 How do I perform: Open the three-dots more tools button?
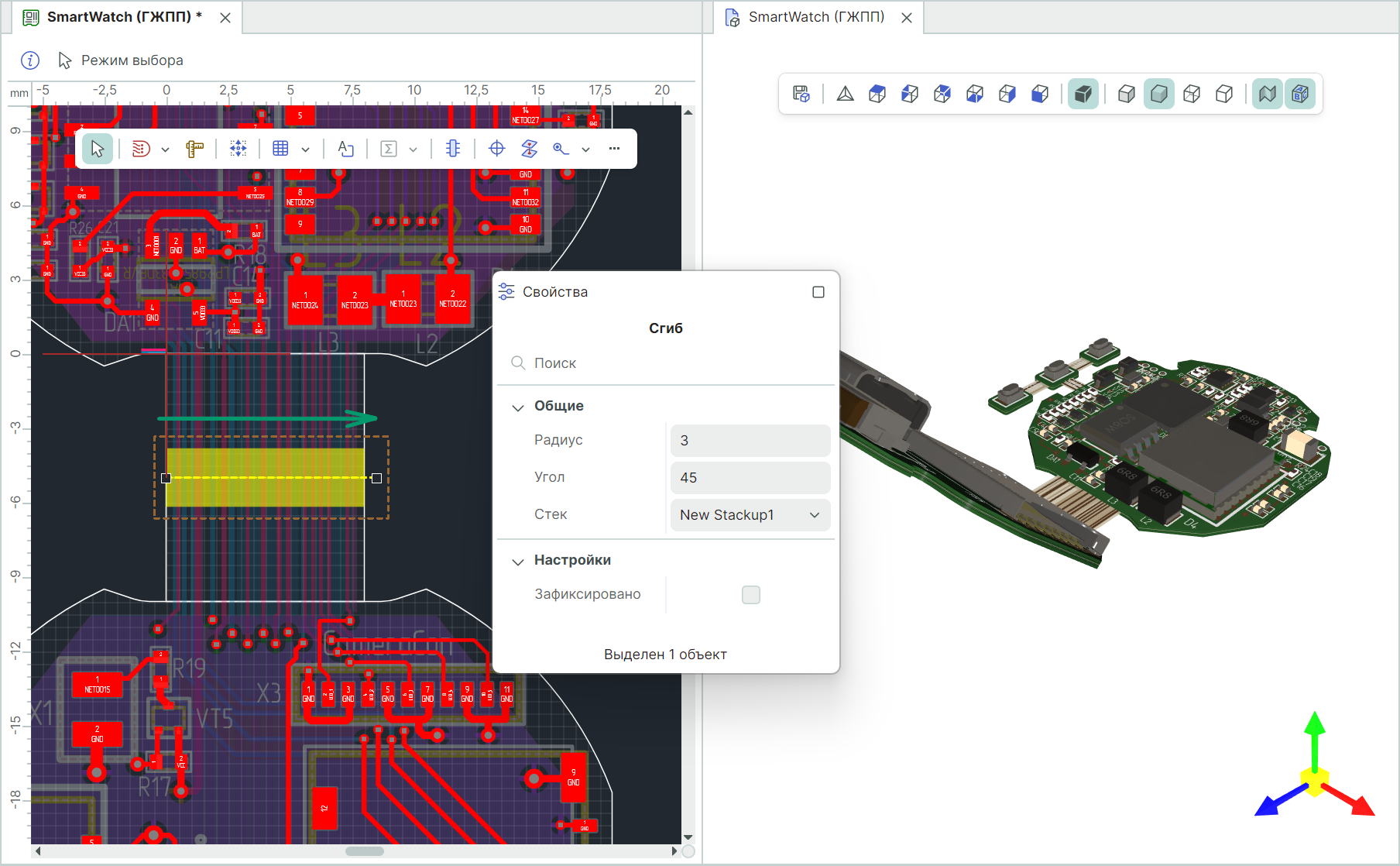pos(614,149)
